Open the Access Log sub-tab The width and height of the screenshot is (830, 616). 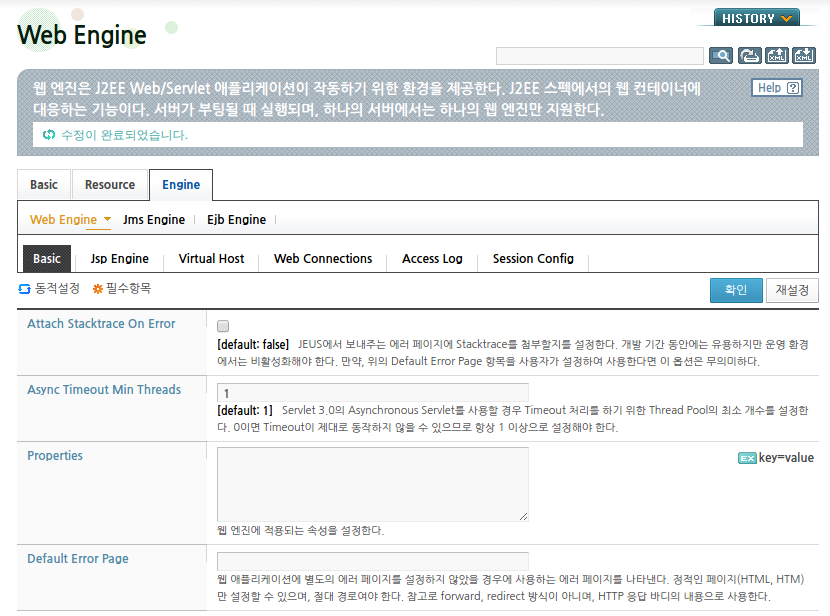point(432,259)
